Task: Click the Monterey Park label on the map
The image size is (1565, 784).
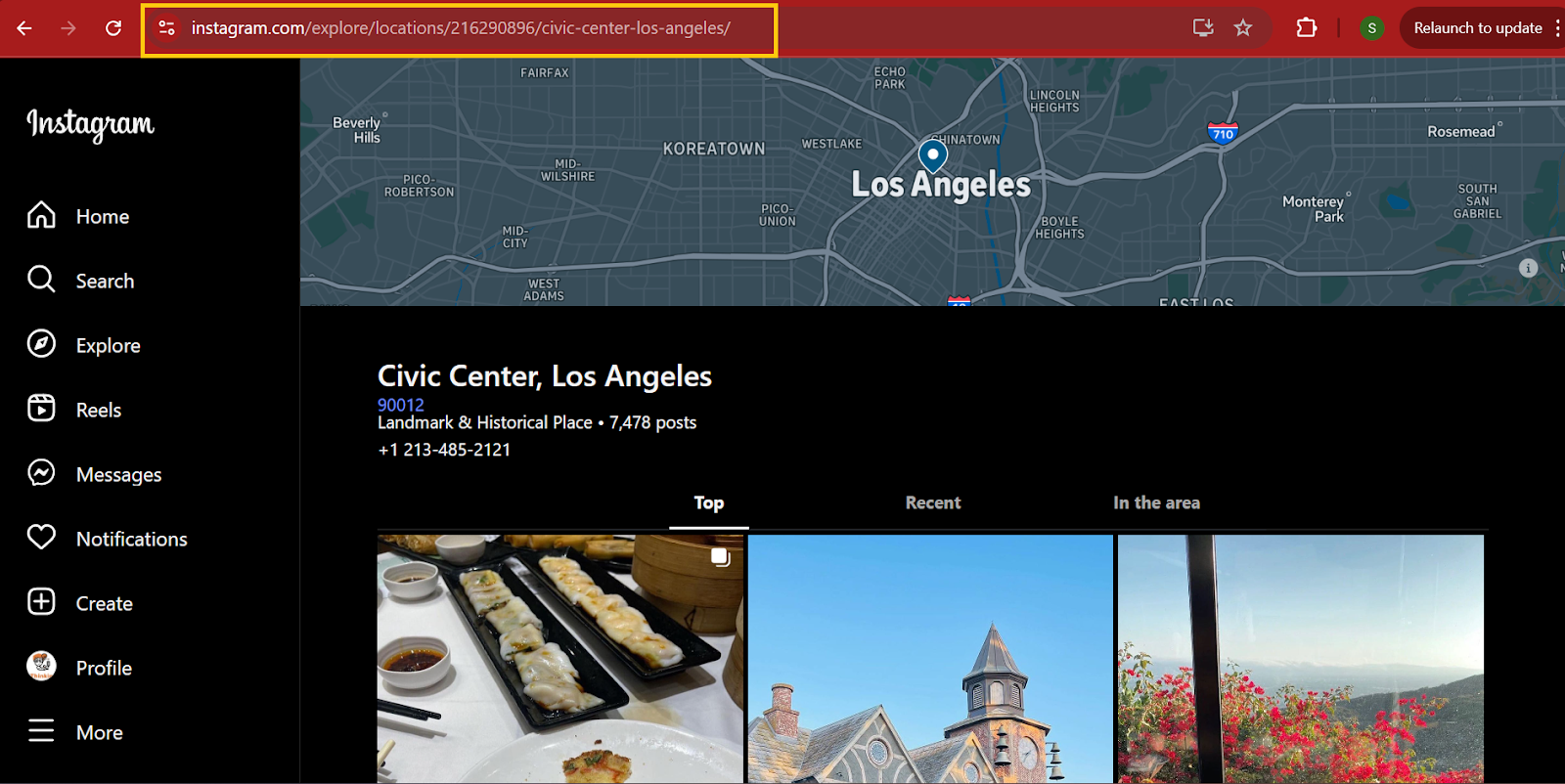Action: click(x=1315, y=209)
